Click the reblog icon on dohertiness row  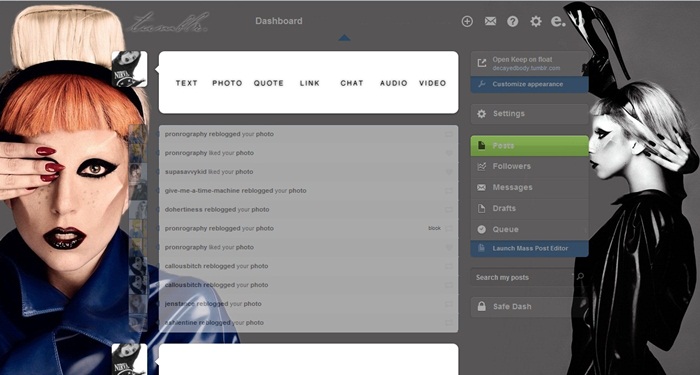pos(449,209)
